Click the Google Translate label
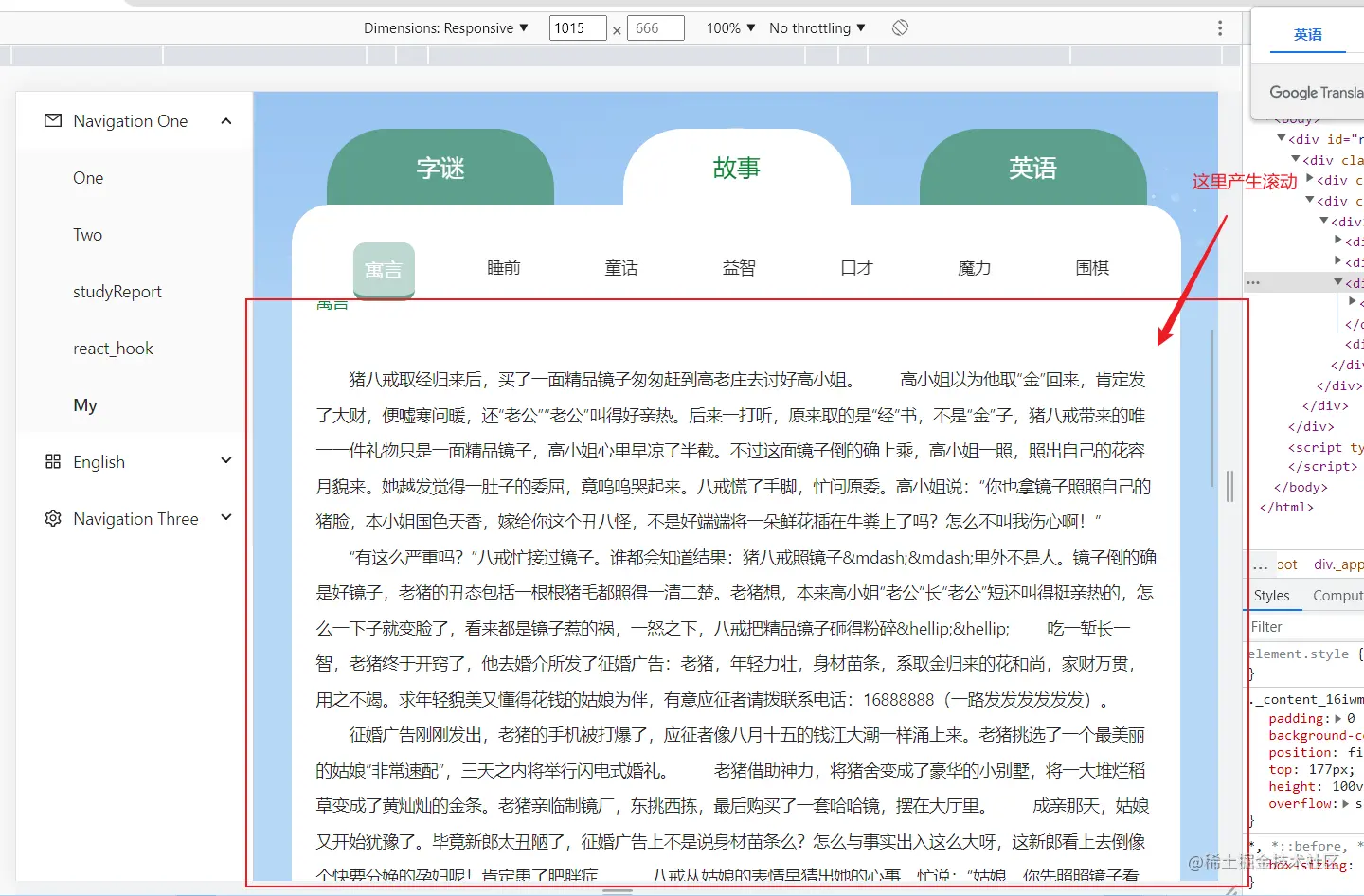1364x896 pixels. (x=1317, y=92)
